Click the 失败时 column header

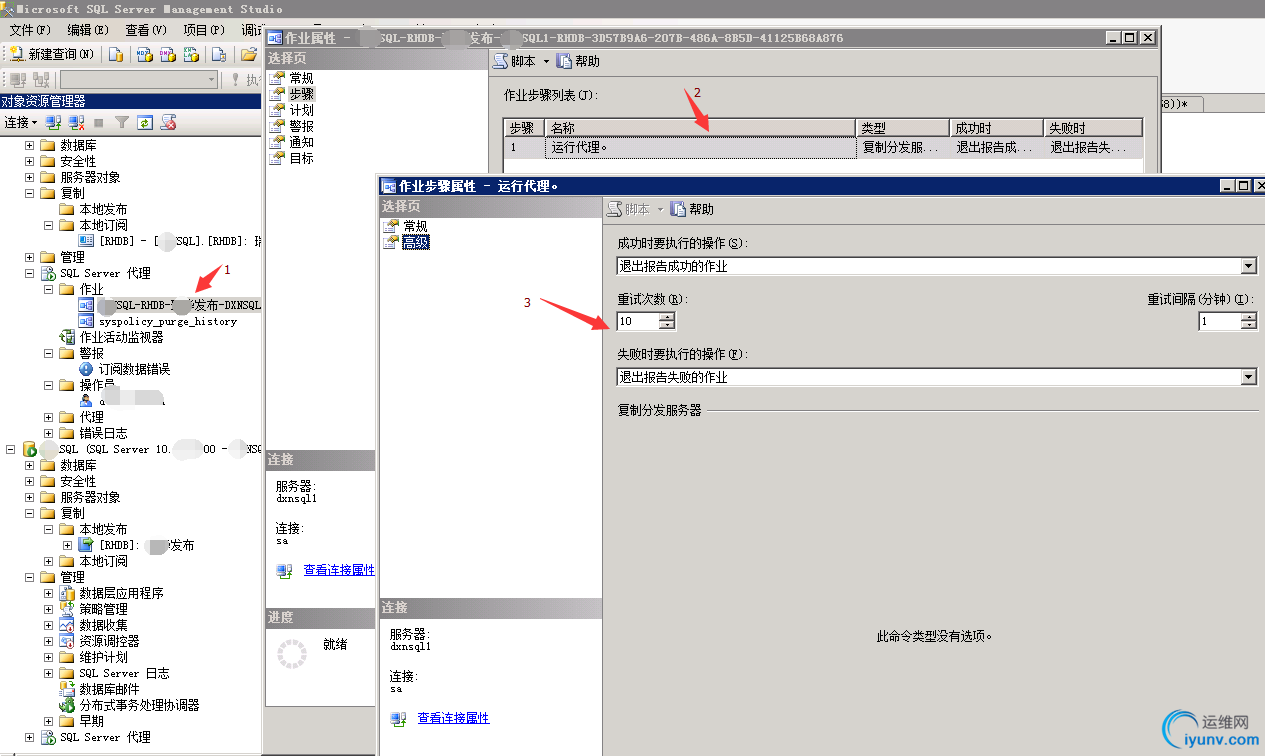coord(1092,128)
